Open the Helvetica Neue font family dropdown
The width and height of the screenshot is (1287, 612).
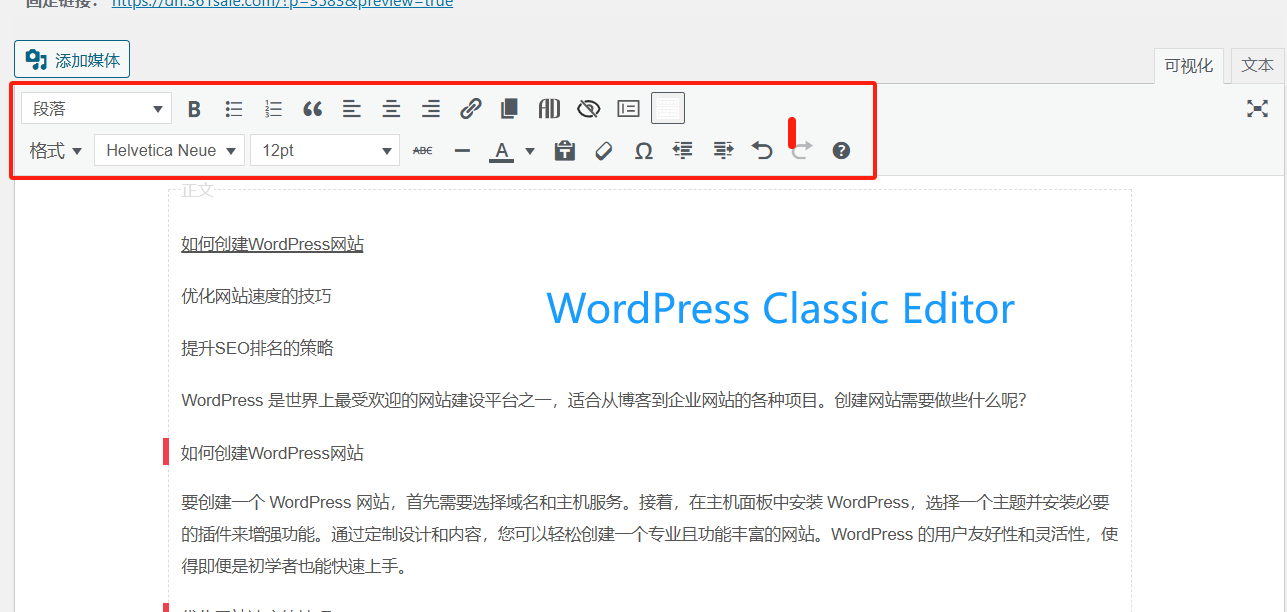168,150
